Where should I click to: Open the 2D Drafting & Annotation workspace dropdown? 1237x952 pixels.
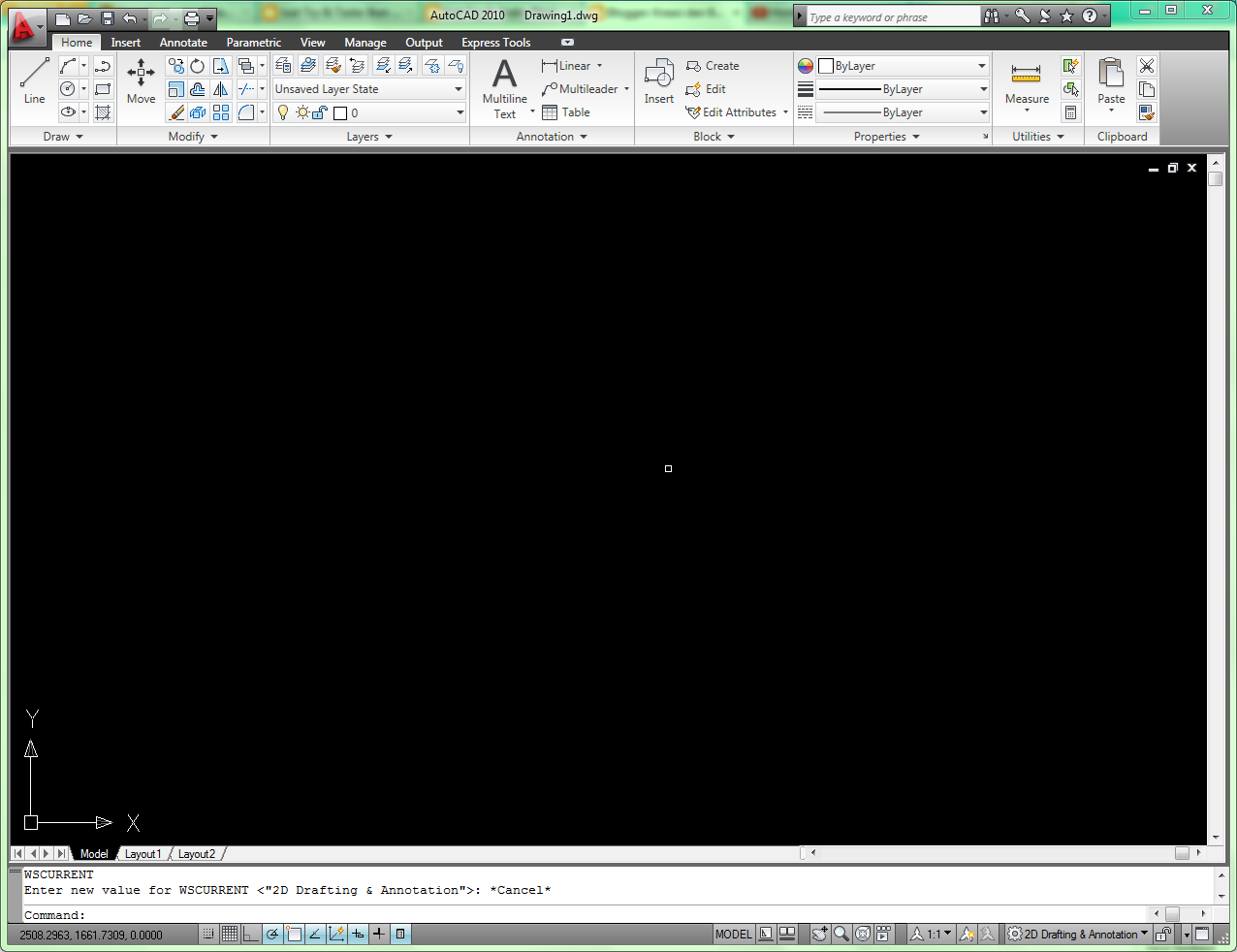[1077, 934]
